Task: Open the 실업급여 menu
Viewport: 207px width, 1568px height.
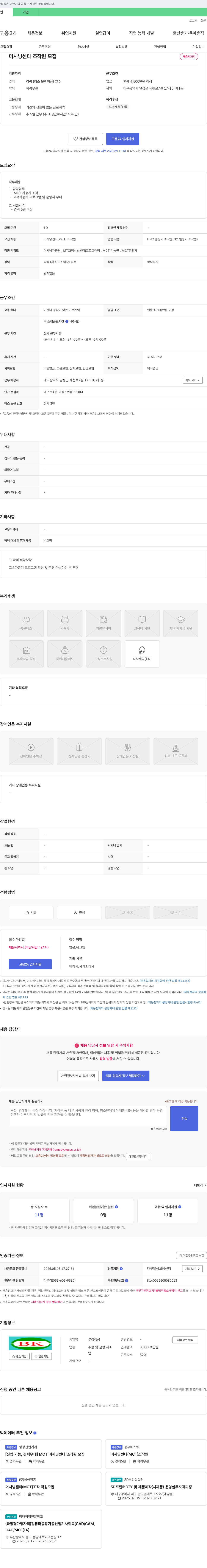Action: pyautogui.click(x=103, y=33)
